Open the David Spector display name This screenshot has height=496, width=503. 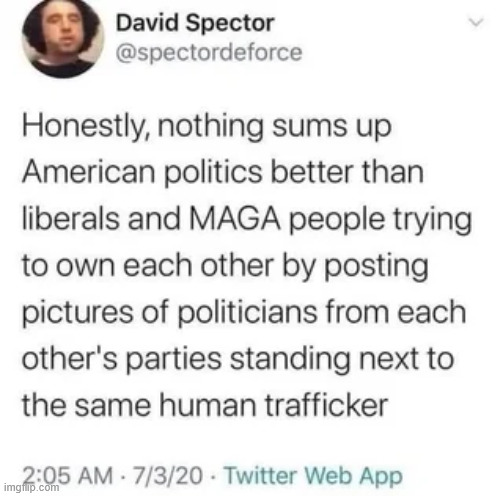point(195,23)
